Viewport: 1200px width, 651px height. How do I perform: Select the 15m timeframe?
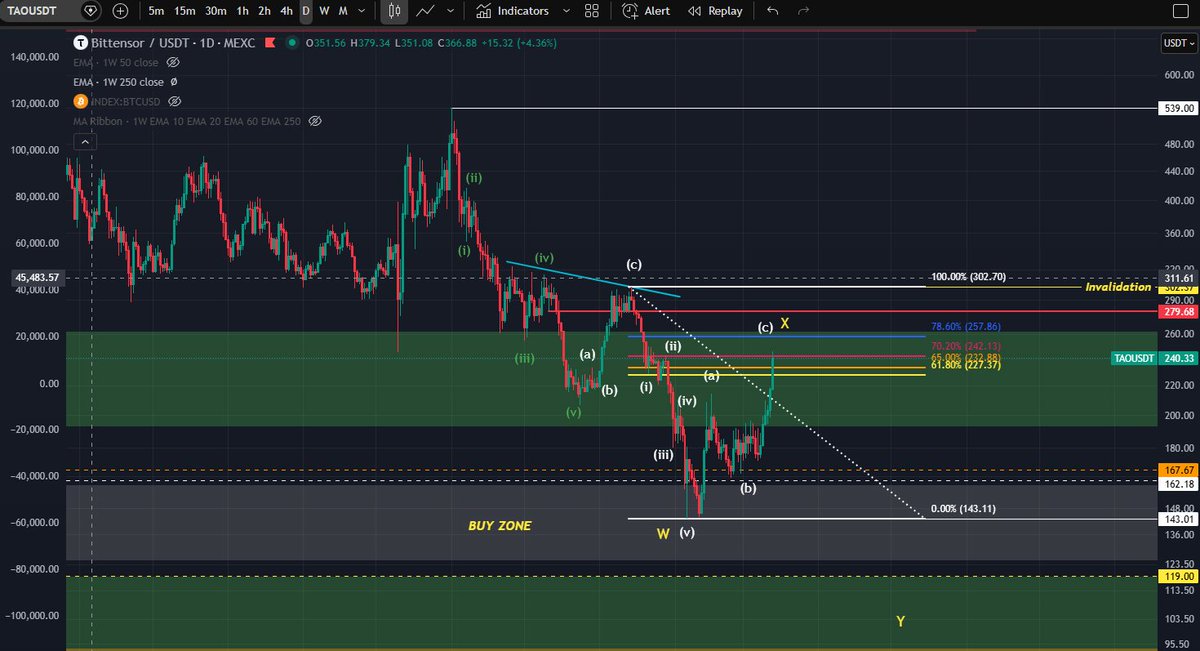(184, 11)
